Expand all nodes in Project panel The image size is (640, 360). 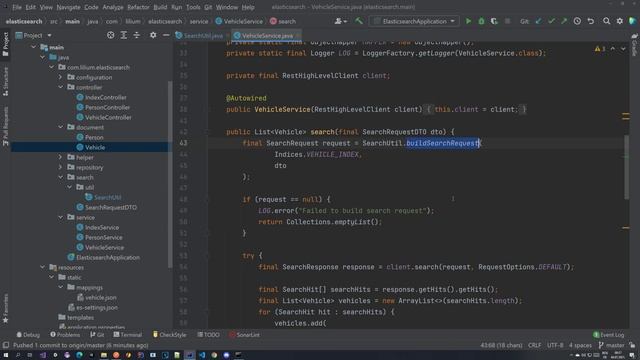124,36
